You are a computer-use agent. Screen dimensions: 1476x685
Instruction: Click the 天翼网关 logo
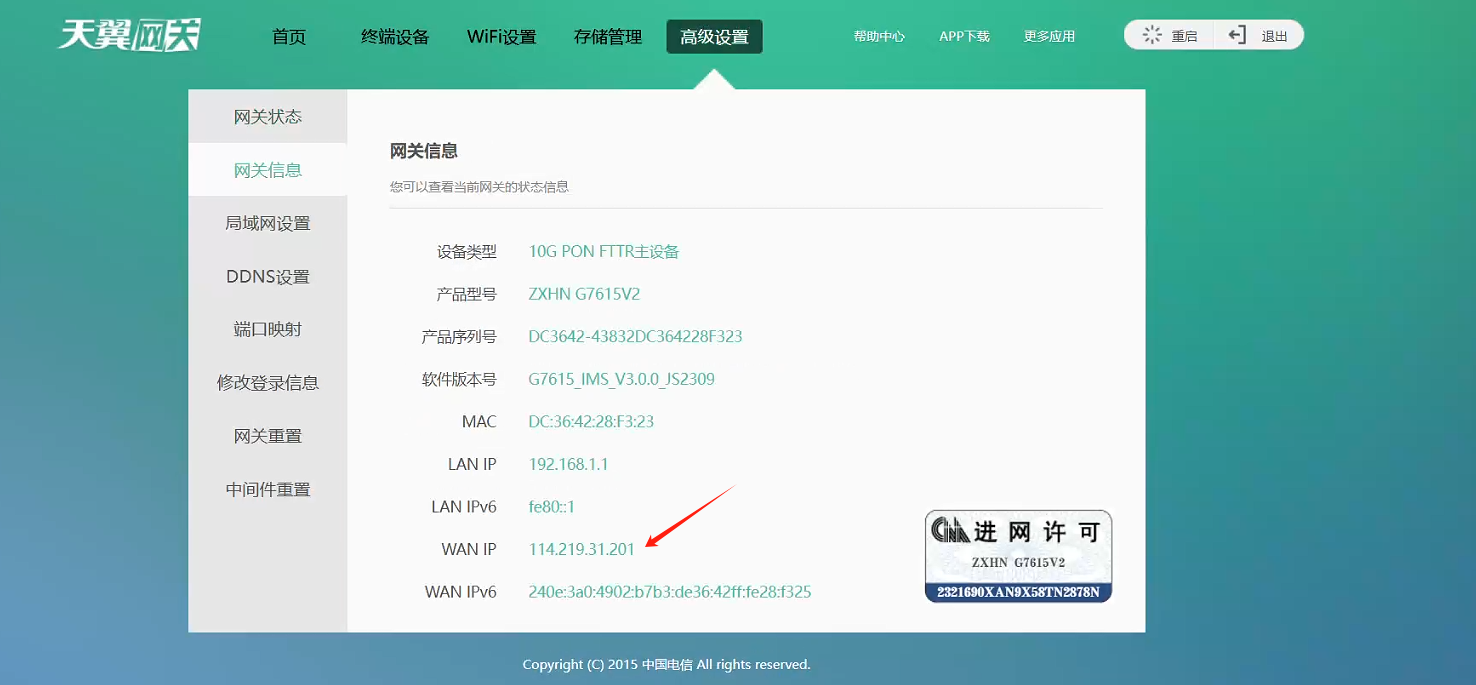[130, 35]
